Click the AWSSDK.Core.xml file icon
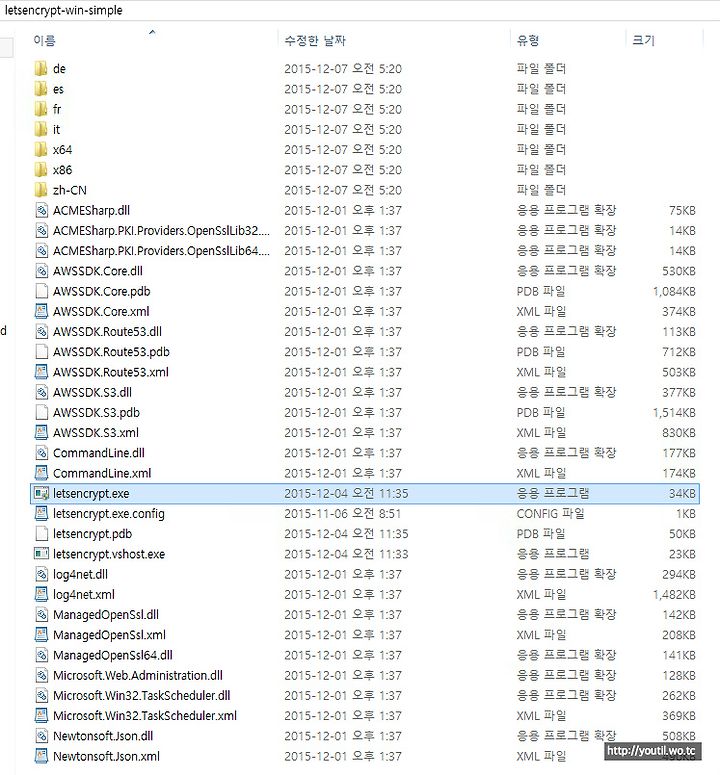 click(x=42, y=311)
